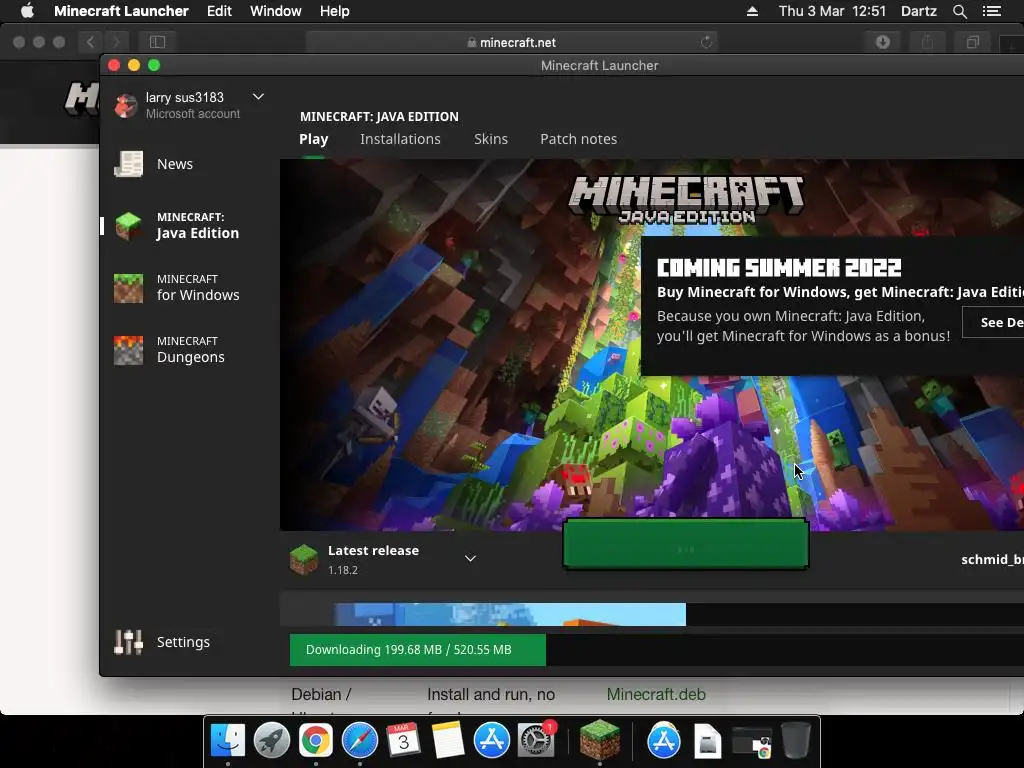This screenshot has height=768, width=1024.
Task: Click the disk image icon in Dock
Action: [708, 742]
